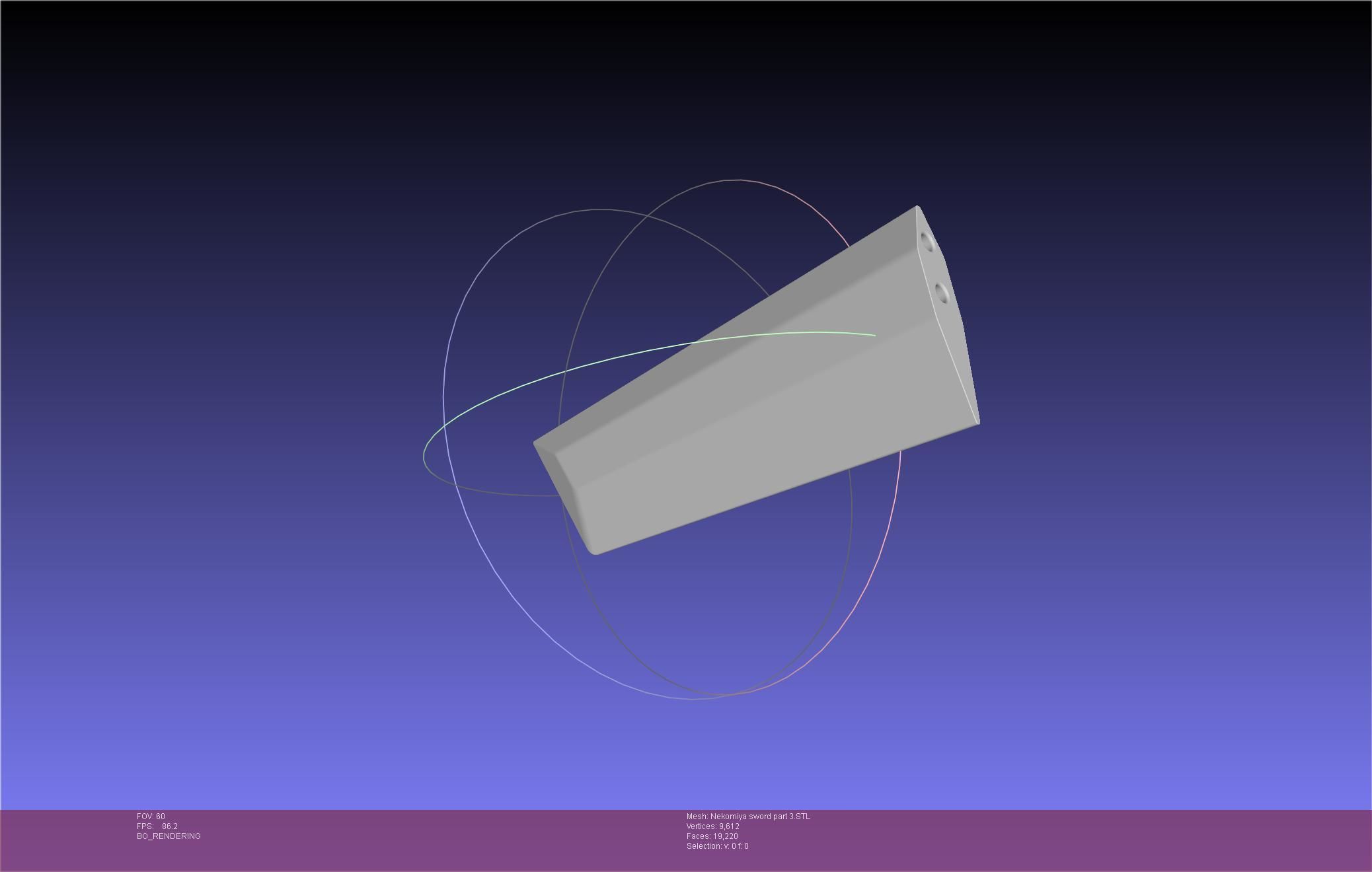Click the FOV: 60 readout
This screenshot has width=1372, height=872.
tap(151, 817)
